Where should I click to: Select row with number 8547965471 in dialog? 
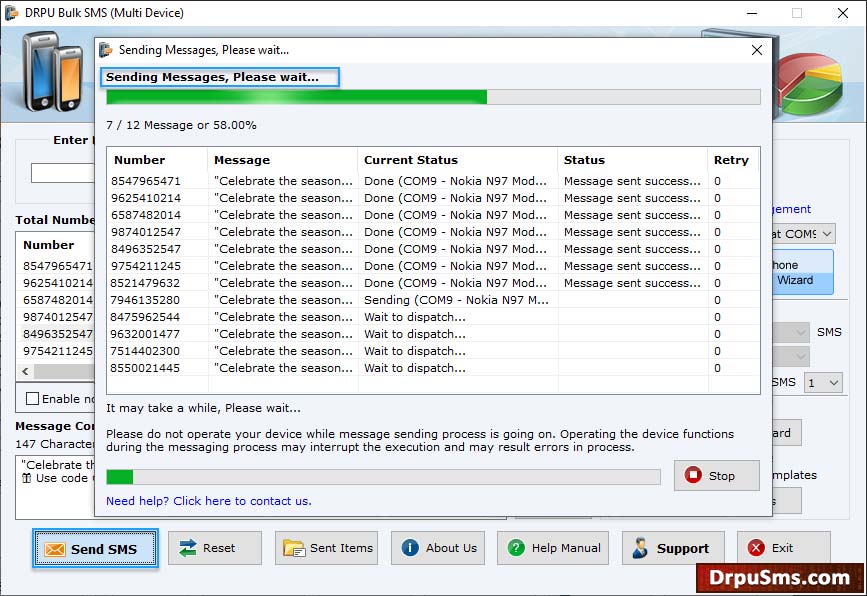coord(434,181)
